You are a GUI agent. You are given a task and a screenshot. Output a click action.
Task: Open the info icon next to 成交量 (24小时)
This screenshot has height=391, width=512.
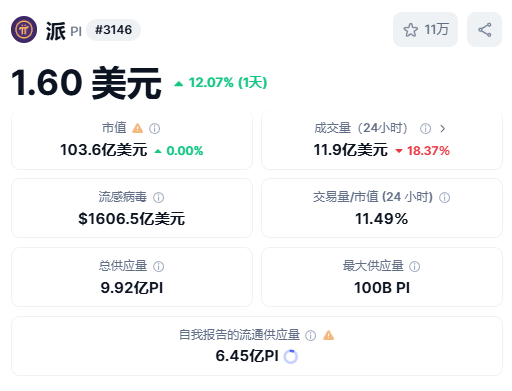425,128
